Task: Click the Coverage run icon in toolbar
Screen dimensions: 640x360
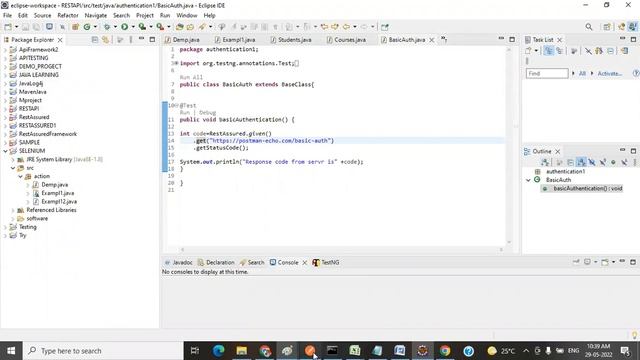Action: (142, 27)
